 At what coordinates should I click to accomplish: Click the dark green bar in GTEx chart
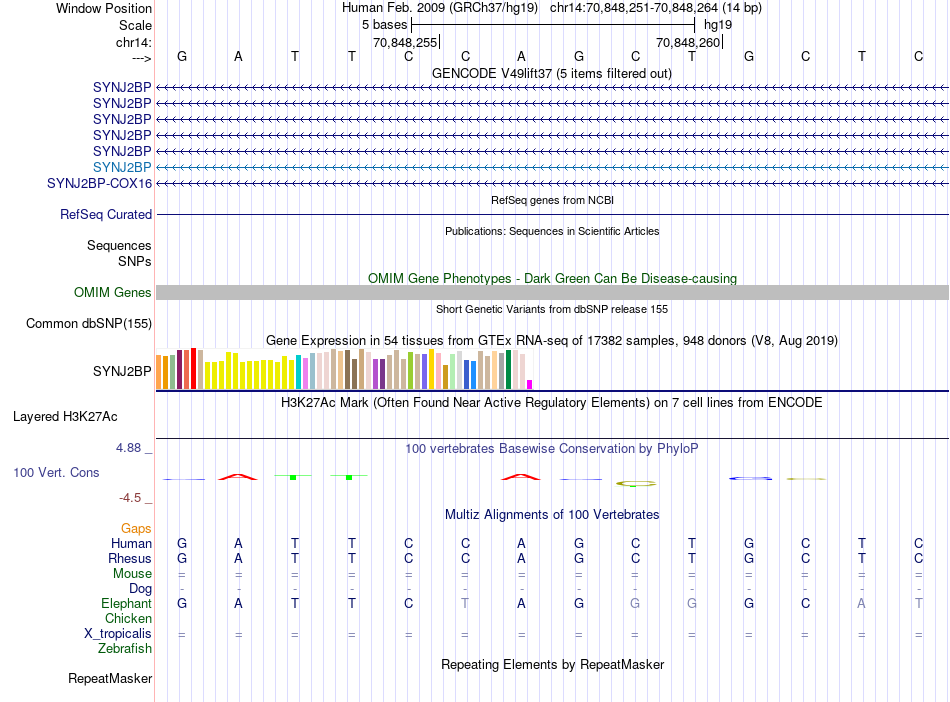pos(509,369)
